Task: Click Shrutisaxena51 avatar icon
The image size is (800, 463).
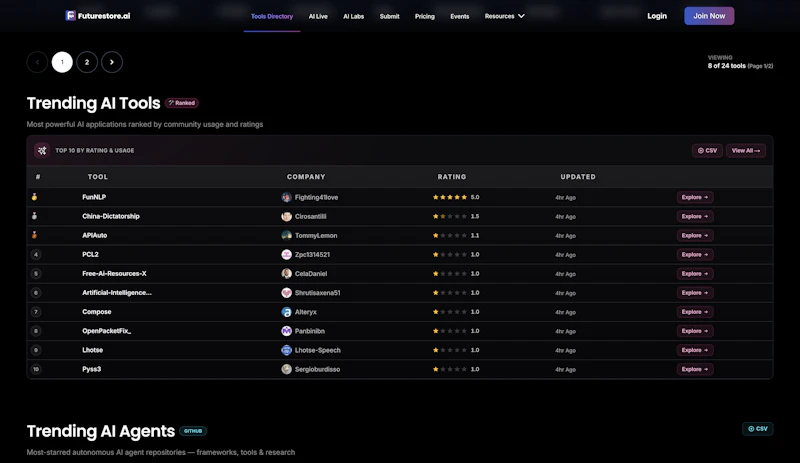Action: coord(286,293)
